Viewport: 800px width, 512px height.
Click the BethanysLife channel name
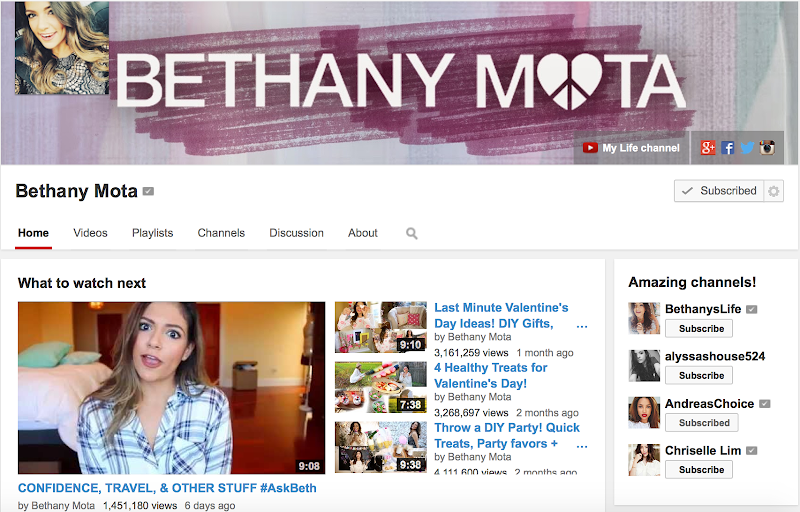tap(703, 309)
